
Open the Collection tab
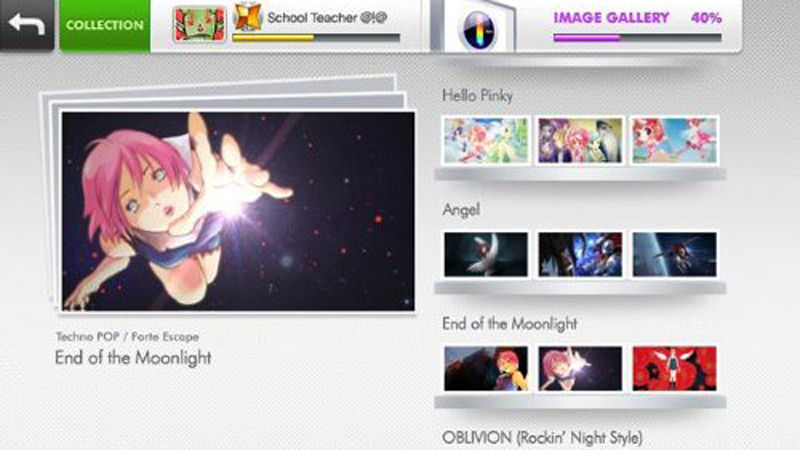point(105,25)
